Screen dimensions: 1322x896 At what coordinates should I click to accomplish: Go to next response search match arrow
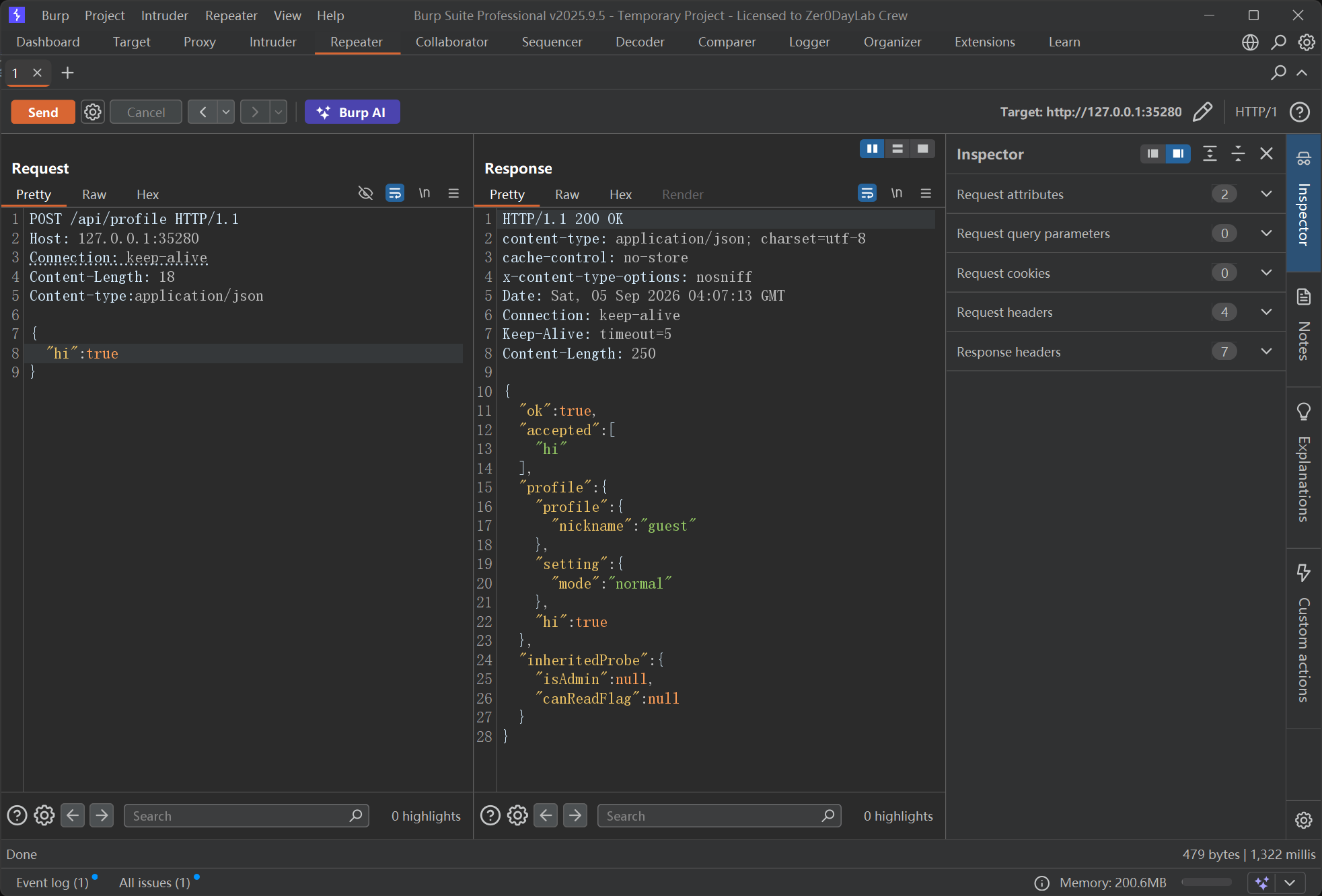(x=575, y=815)
